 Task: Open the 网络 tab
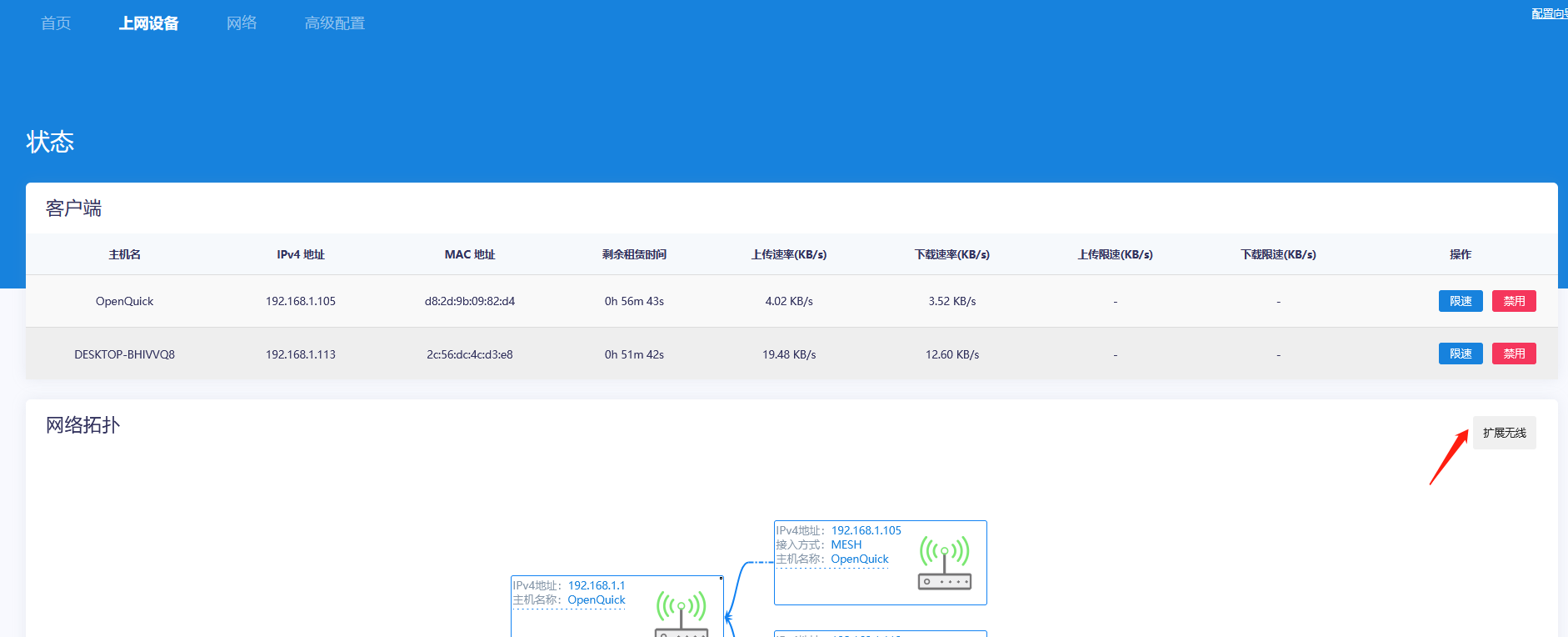pos(242,23)
